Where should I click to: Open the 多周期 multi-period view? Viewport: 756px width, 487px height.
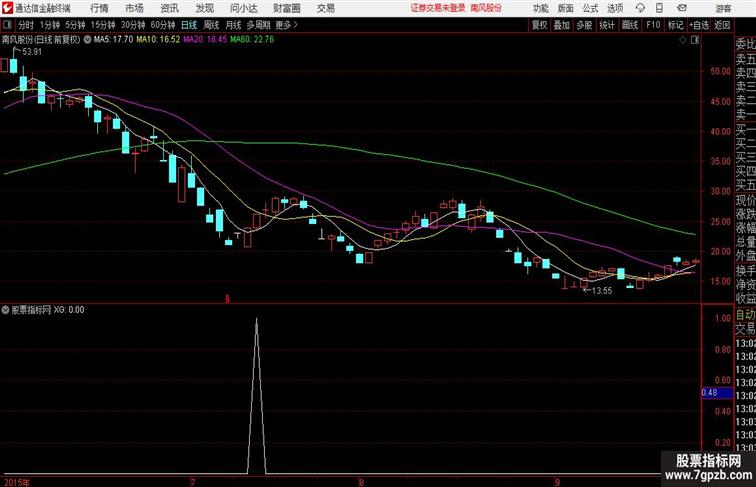pos(258,25)
